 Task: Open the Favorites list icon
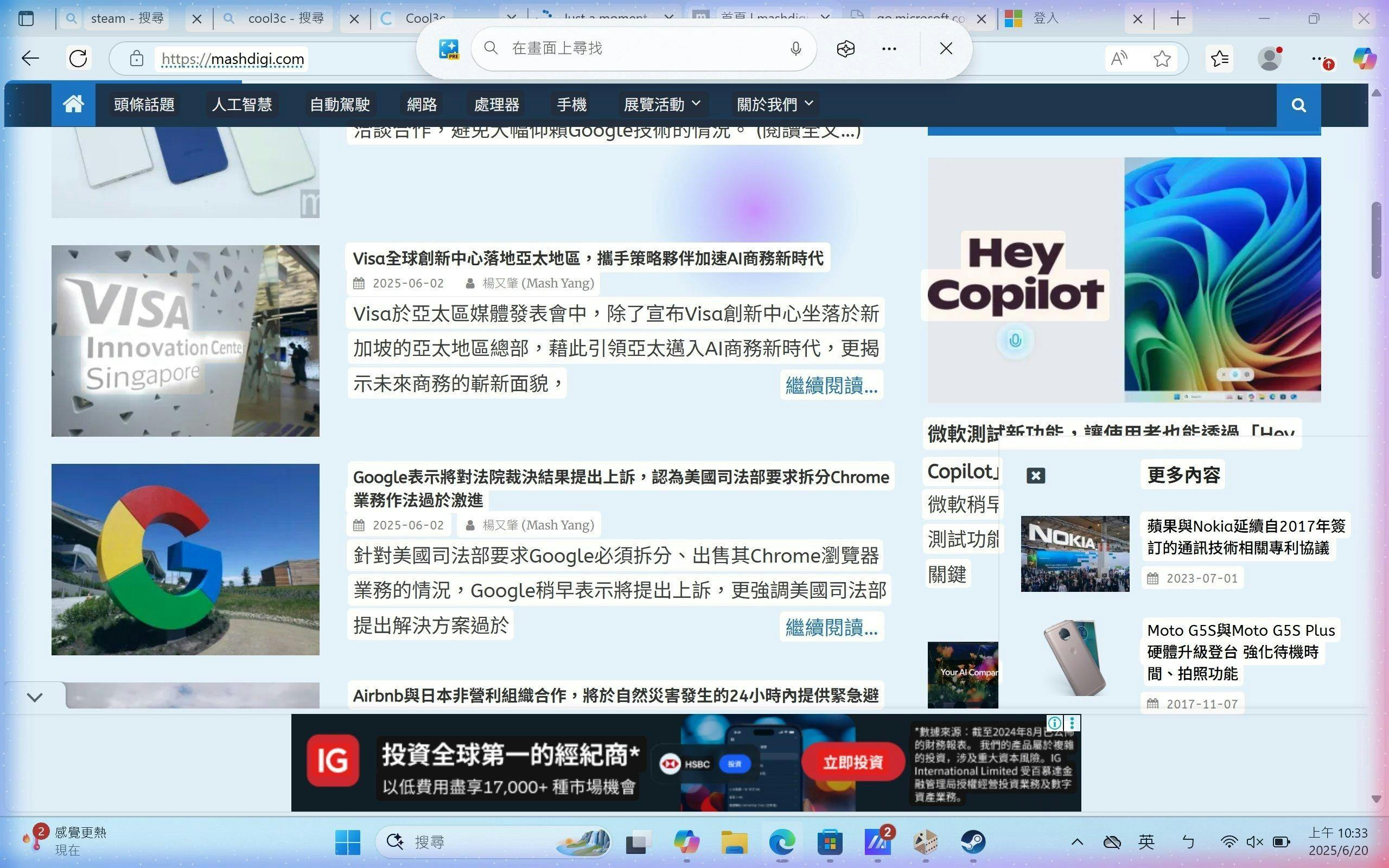pyautogui.click(x=1219, y=58)
